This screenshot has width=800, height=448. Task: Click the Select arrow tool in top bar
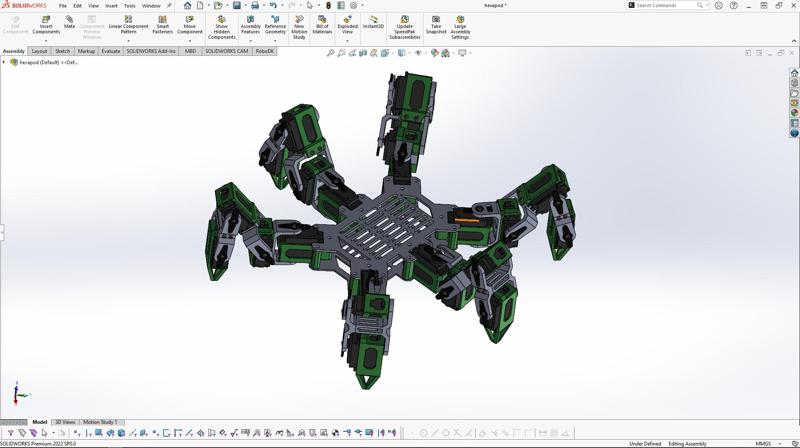click(x=310, y=6)
